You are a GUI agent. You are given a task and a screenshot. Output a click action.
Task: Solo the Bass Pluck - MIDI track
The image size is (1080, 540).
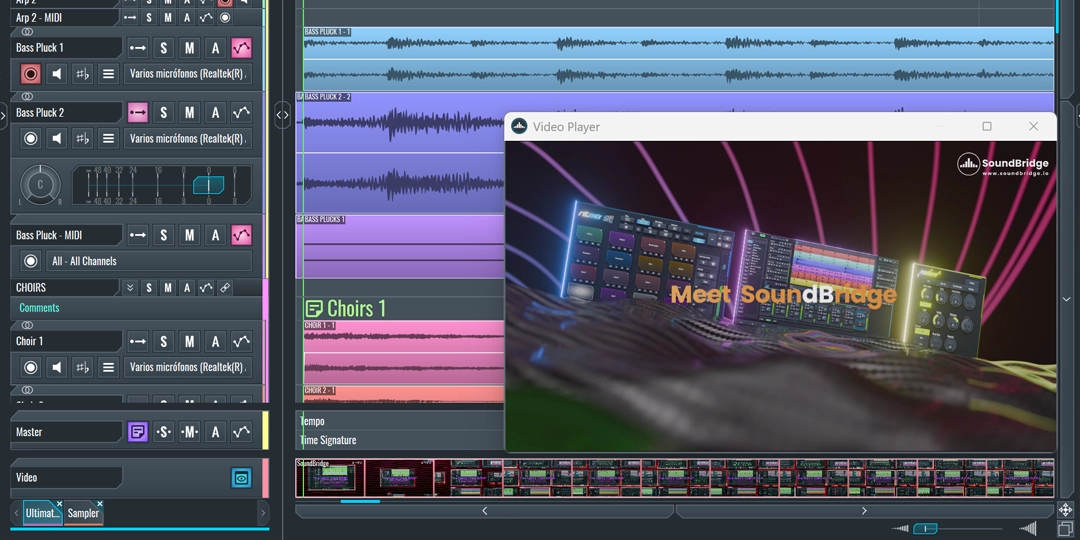(x=163, y=235)
